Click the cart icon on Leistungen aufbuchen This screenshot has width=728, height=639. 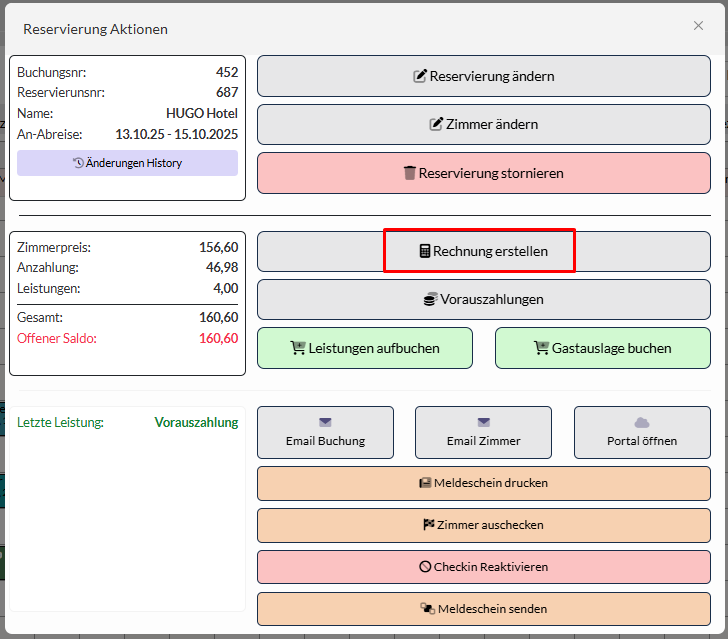point(298,349)
